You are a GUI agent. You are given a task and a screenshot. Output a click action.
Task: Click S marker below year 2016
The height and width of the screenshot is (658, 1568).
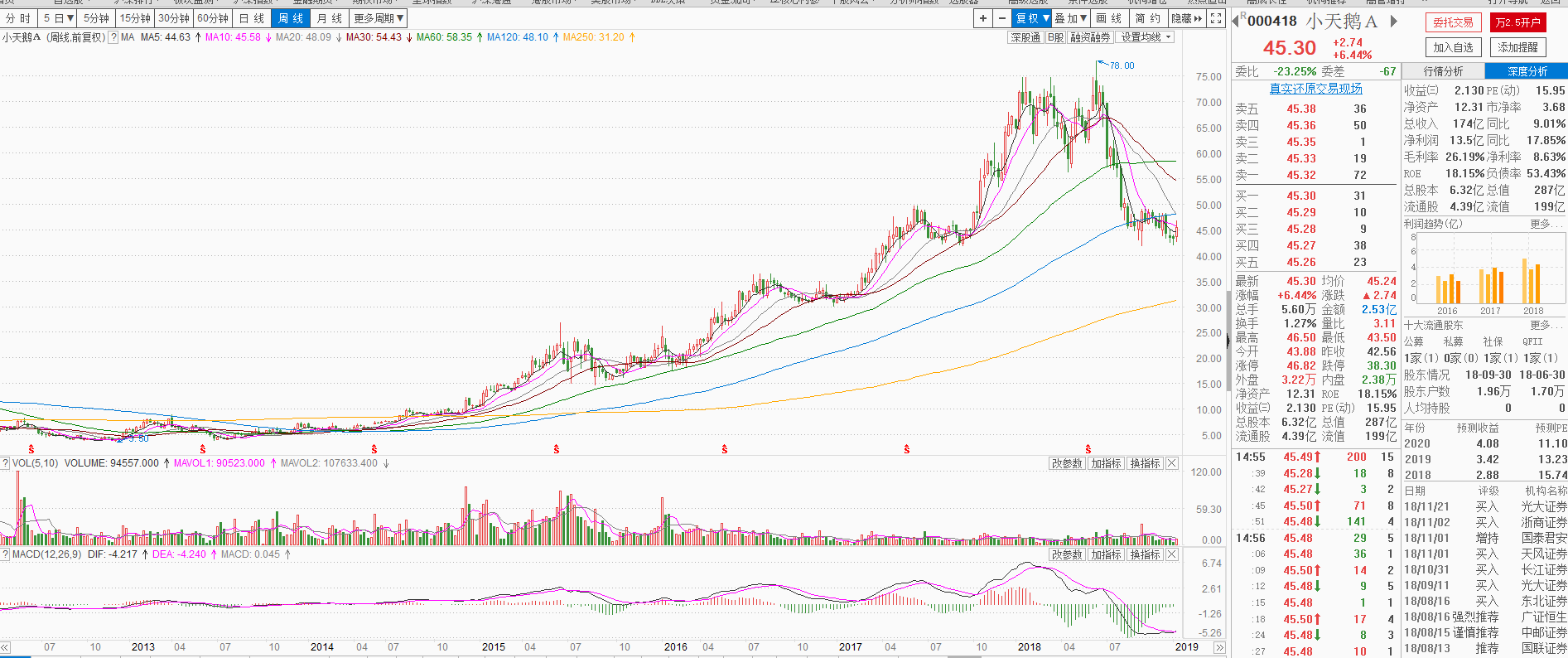pos(724,449)
